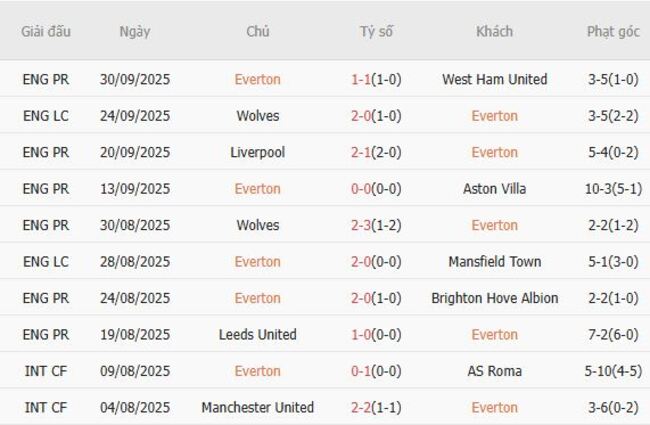Open the 2-1 score against Liverpool
The width and height of the screenshot is (650, 425).
[362, 152]
